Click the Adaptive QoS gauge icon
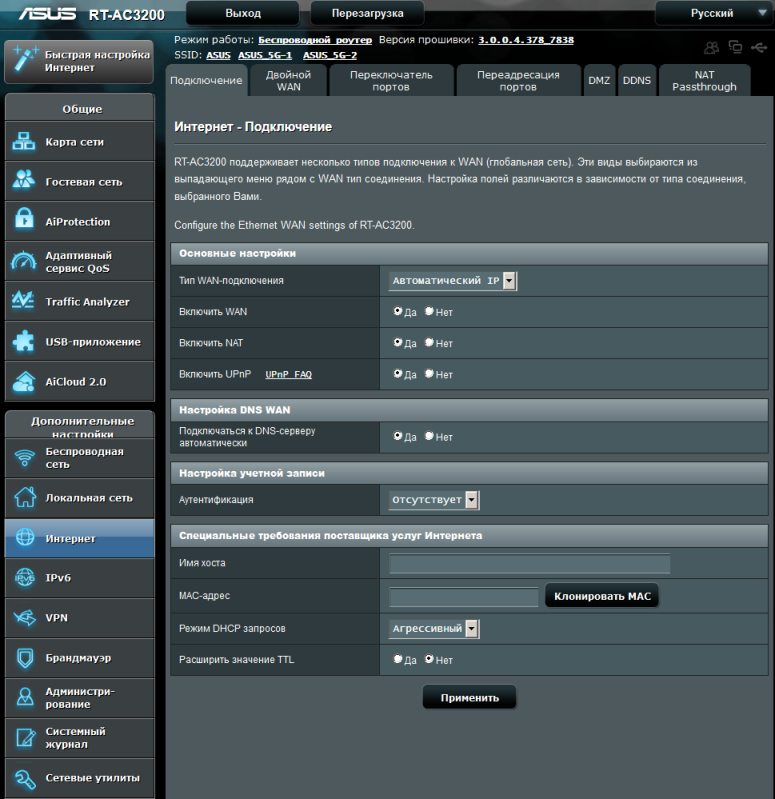This screenshot has height=799, width=775. [24, 261]
